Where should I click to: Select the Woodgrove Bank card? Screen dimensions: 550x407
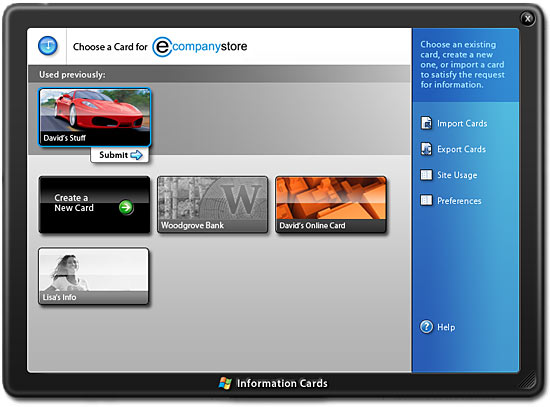coord(213,205)
